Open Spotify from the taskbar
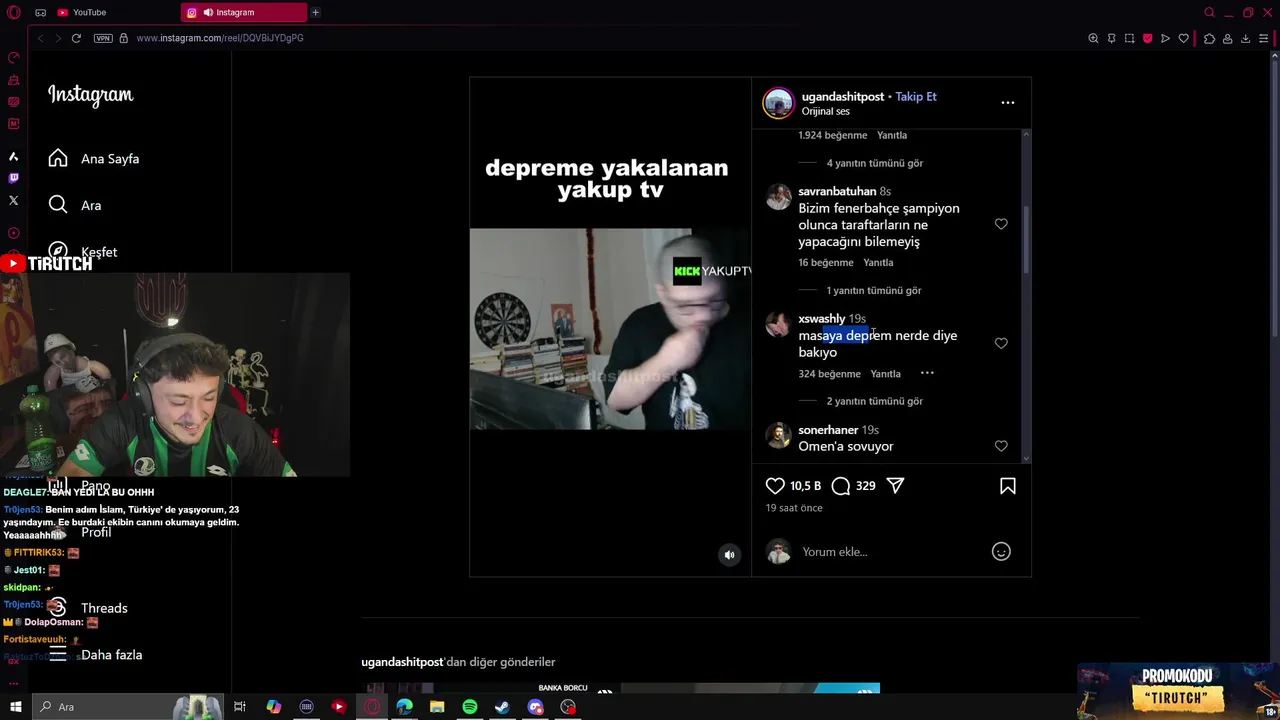This screenshot has height=720, width=1280. coord(470,707)
